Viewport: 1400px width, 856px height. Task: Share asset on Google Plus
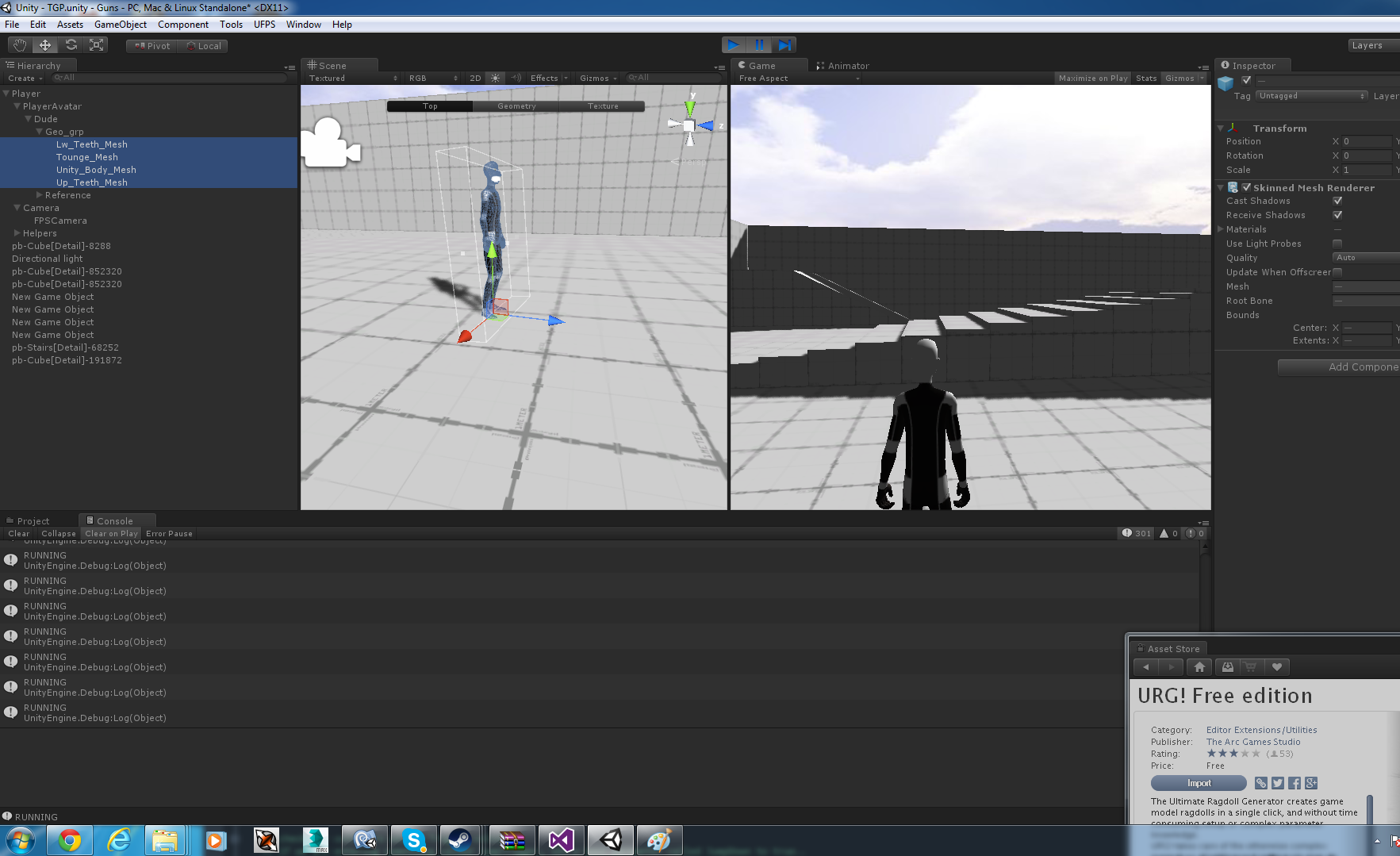pyautogui.click(x=1311, y=783)
